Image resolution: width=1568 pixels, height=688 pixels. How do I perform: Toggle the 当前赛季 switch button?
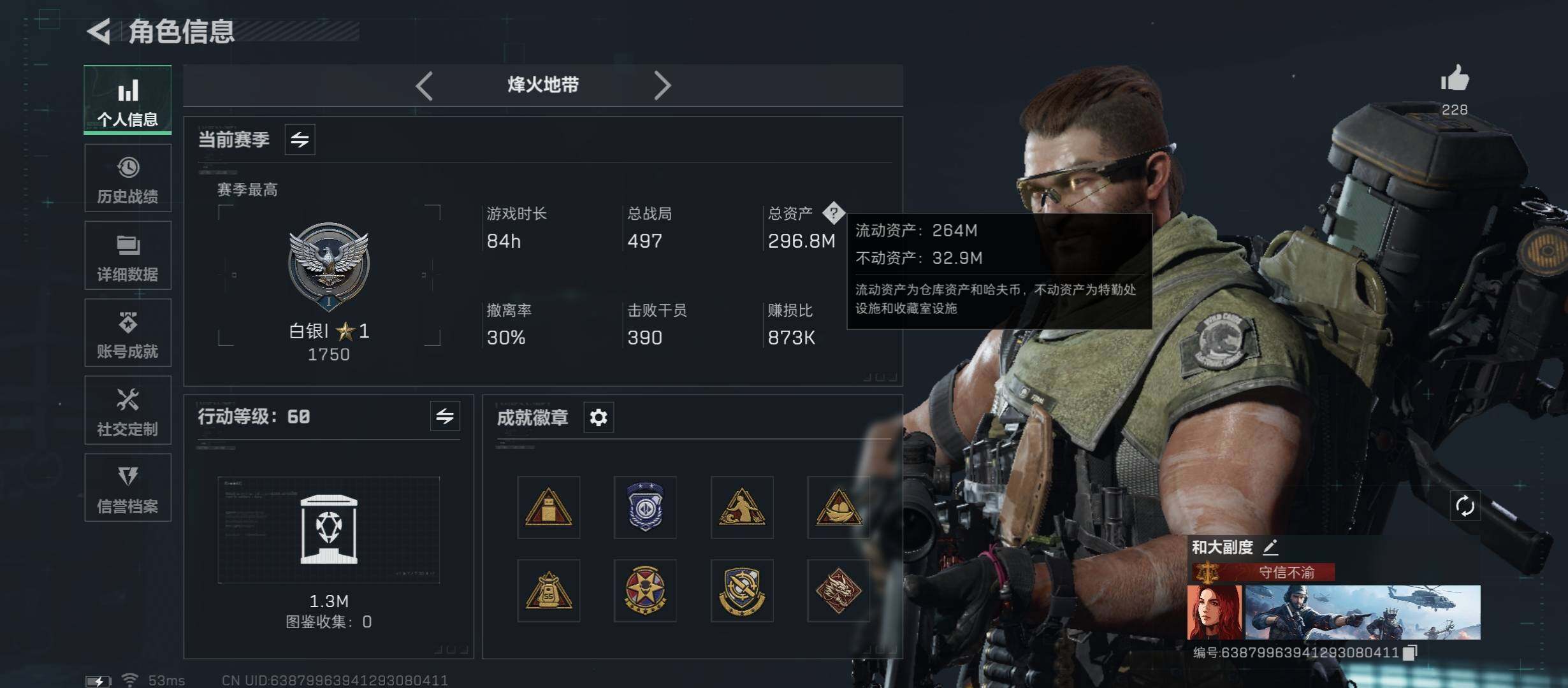300,139
